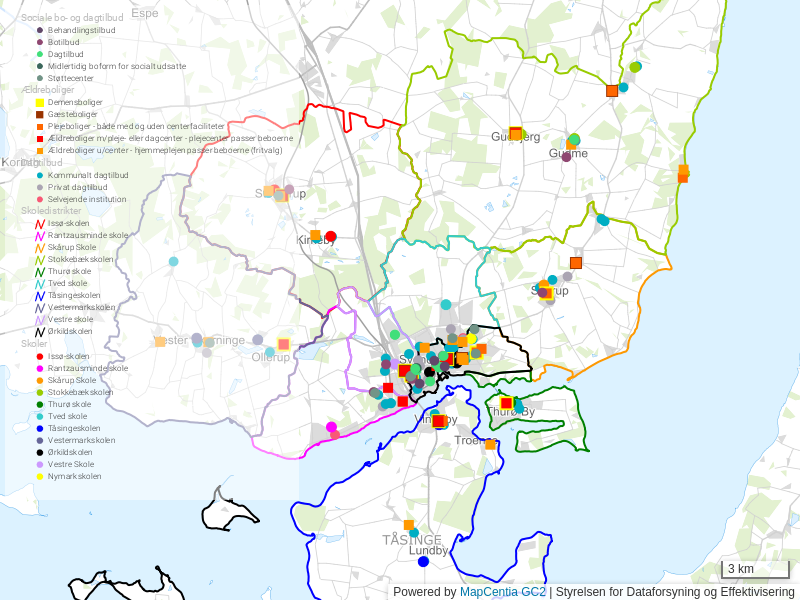Click the Kommunalt dagtilbud teal legend dot
The height and width of the screenshot is (600, 800).
coord(40,175)
